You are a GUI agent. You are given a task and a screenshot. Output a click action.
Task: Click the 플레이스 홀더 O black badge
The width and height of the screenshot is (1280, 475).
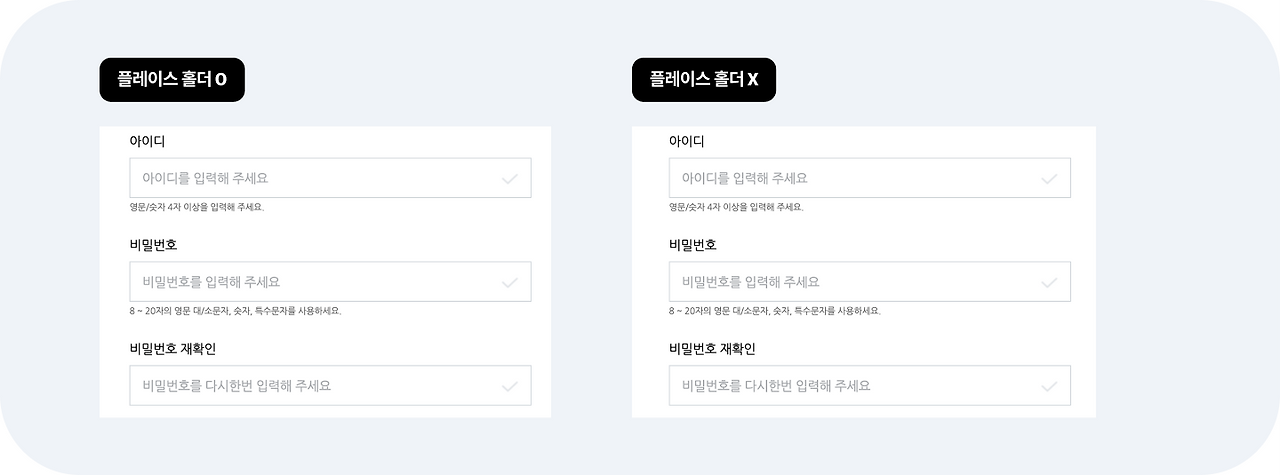172,80
